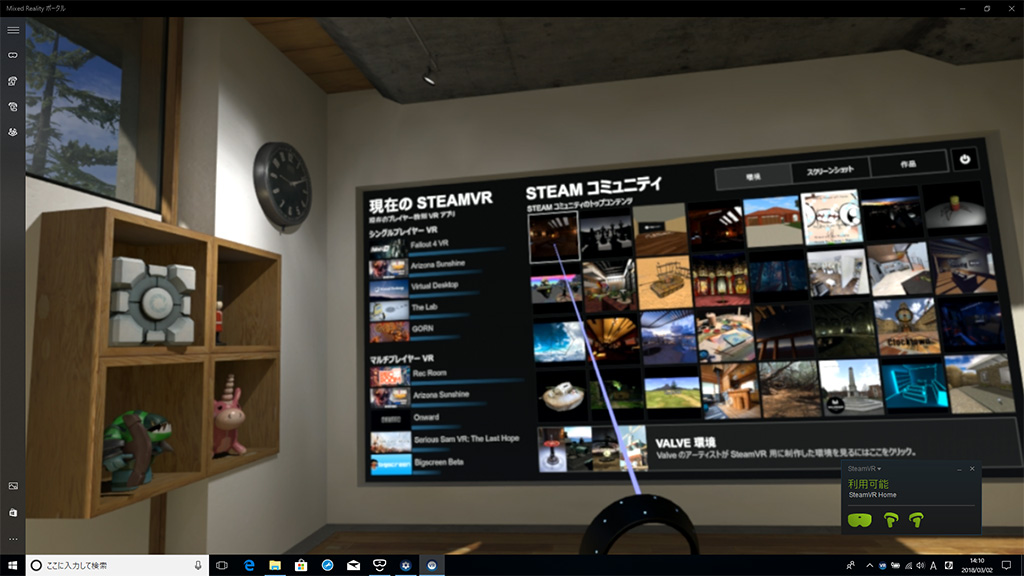Click the microphone icon in the search box
This screenshot has width=1024, height=576.
click(x=198, y=566)
